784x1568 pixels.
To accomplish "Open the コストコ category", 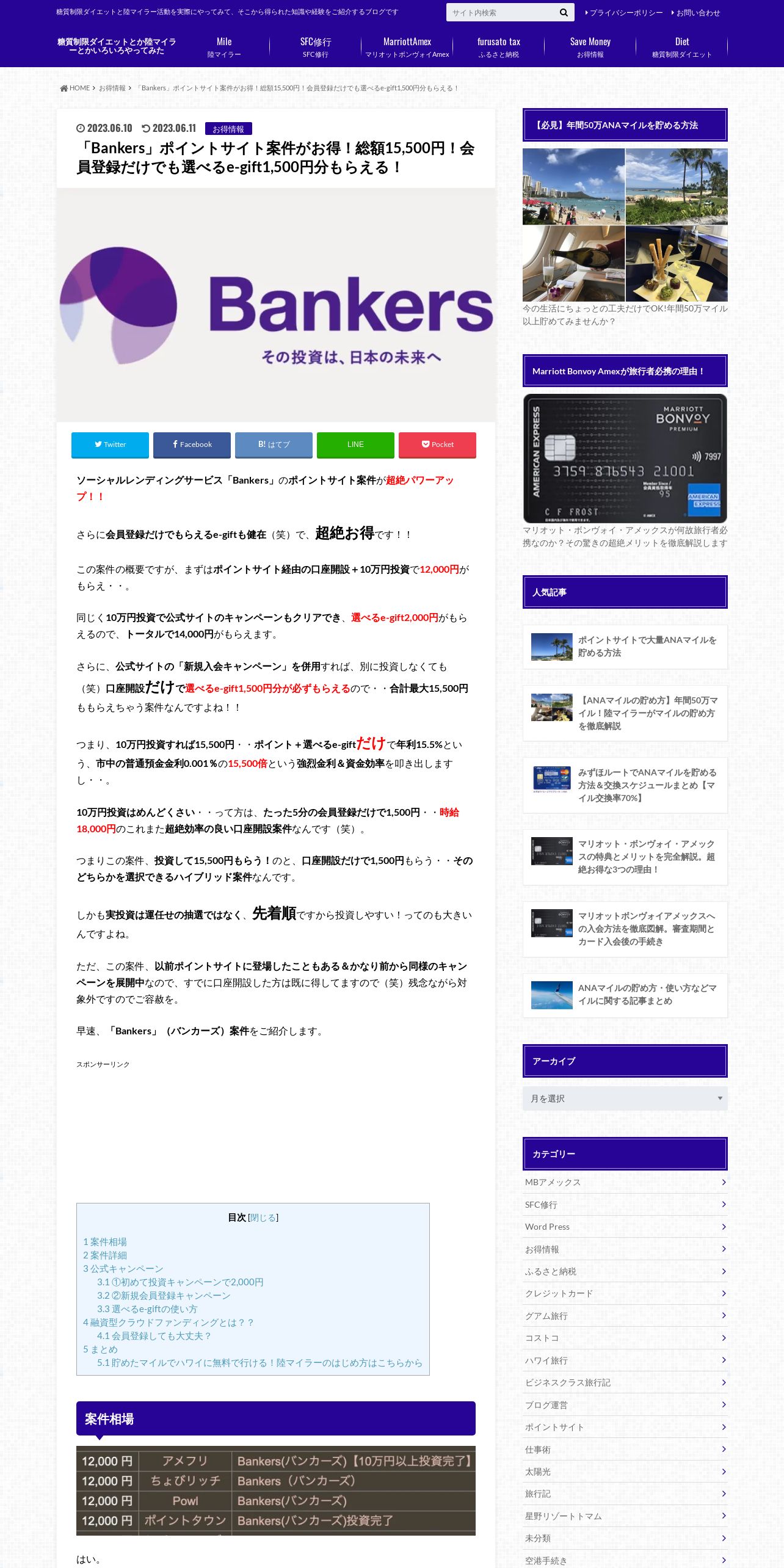I will (x=625, y=1338).
